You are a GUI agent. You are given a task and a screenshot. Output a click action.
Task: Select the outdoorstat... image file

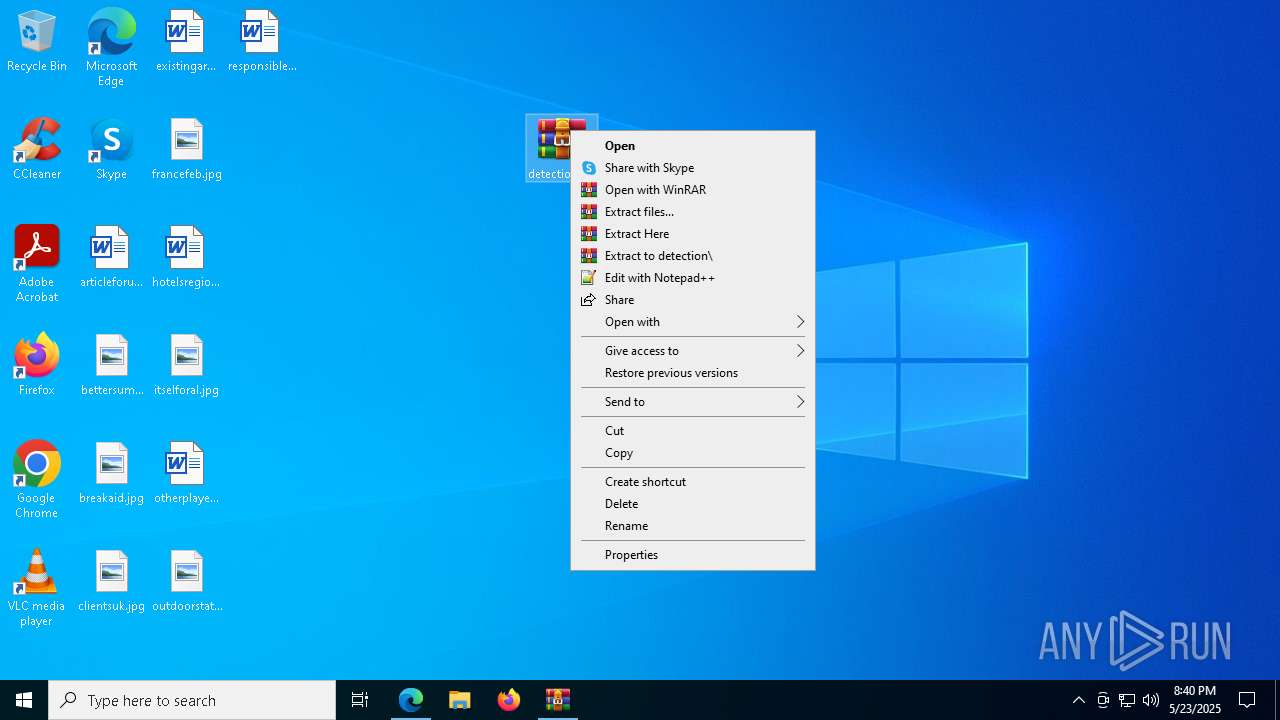point(187,582)
